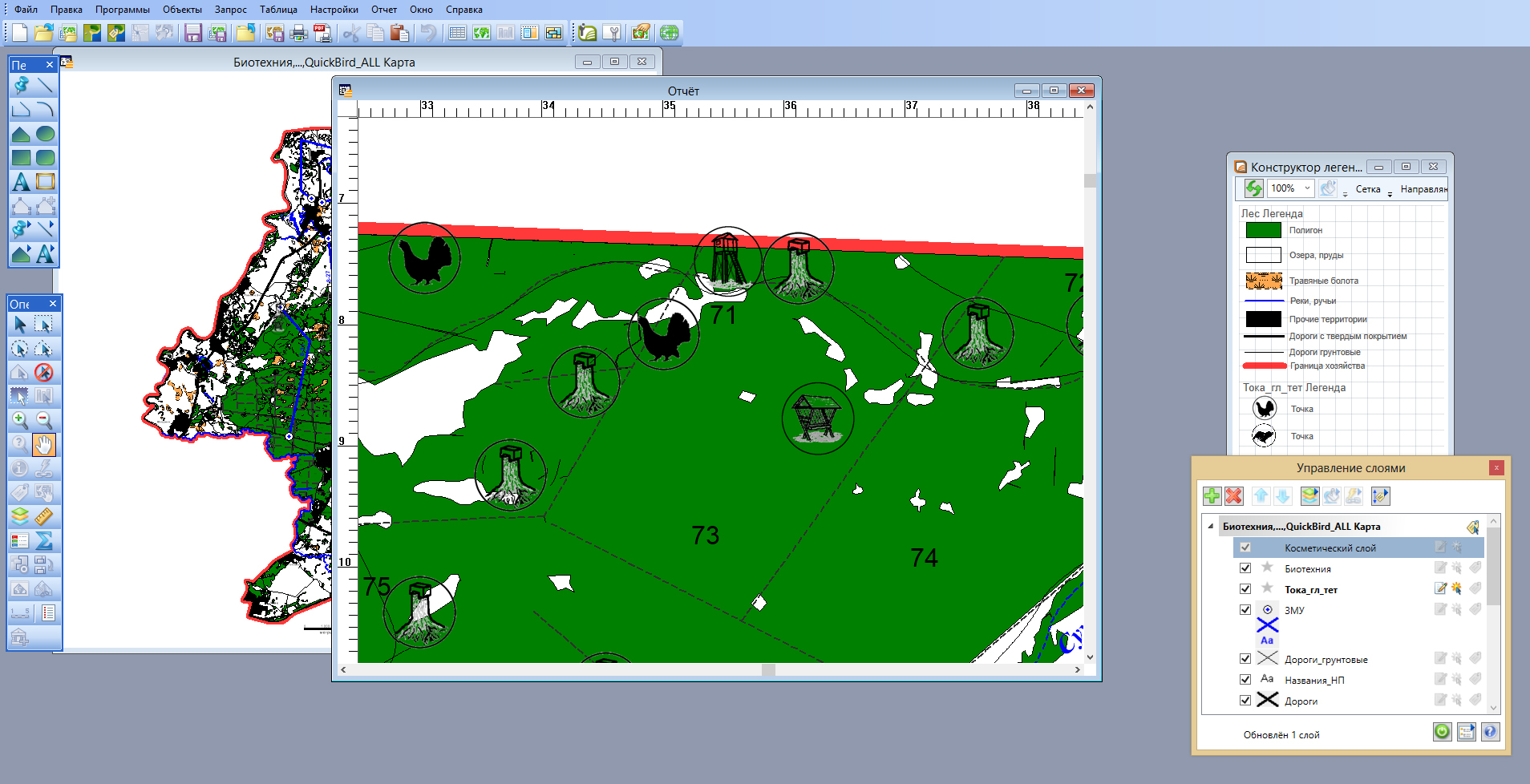This screenshot has width=1530, height=784.
Task: Toggle the Названия_НП layer checkbox
Action: point(1245,680)
